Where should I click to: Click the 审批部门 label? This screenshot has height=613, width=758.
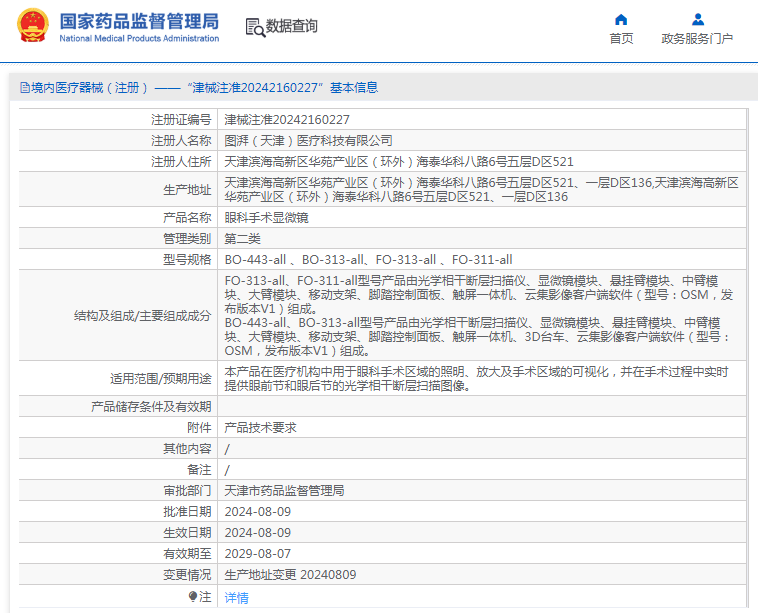(187, 491)
